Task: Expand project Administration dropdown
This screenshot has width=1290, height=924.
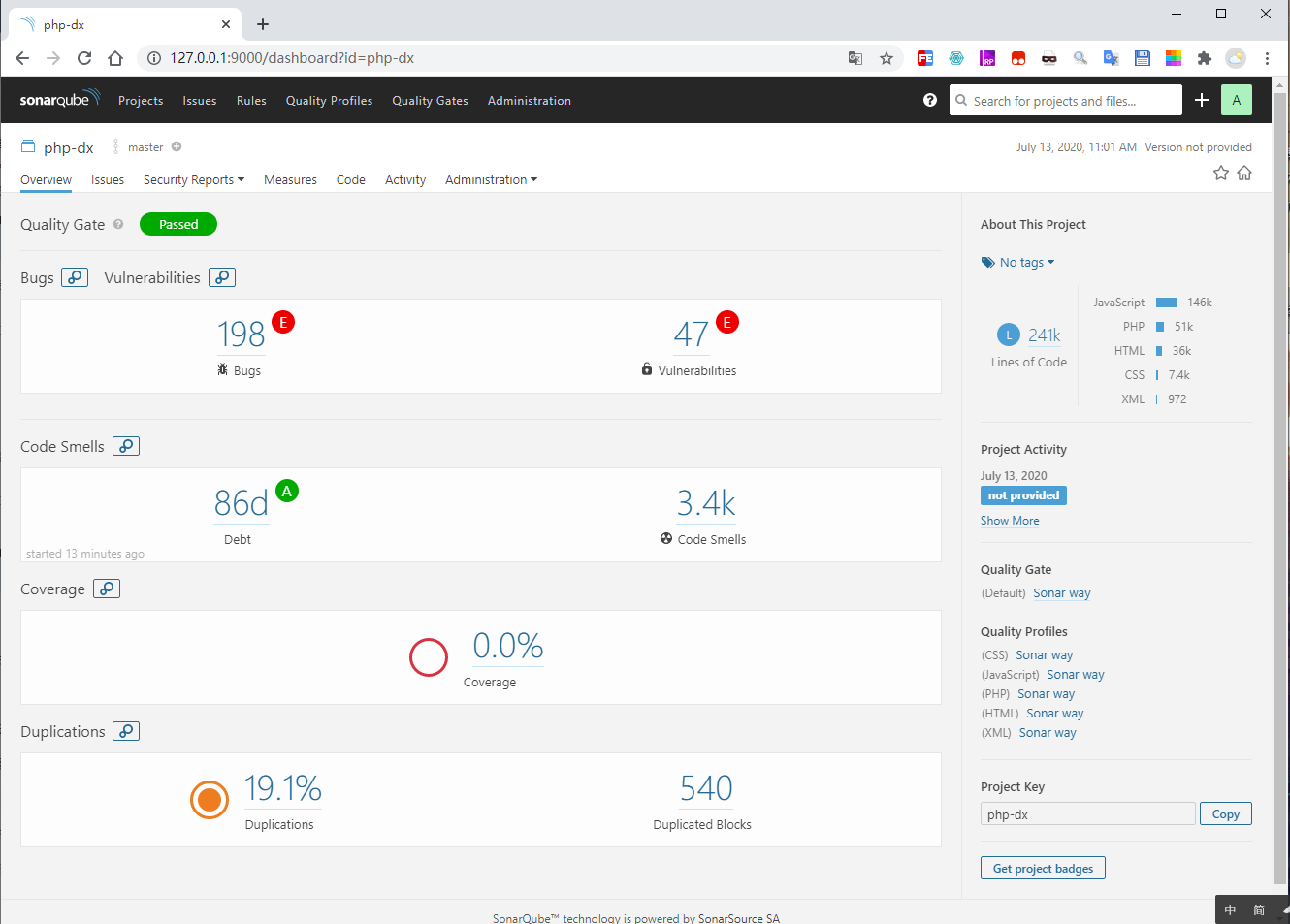Action: click(491, 180)
